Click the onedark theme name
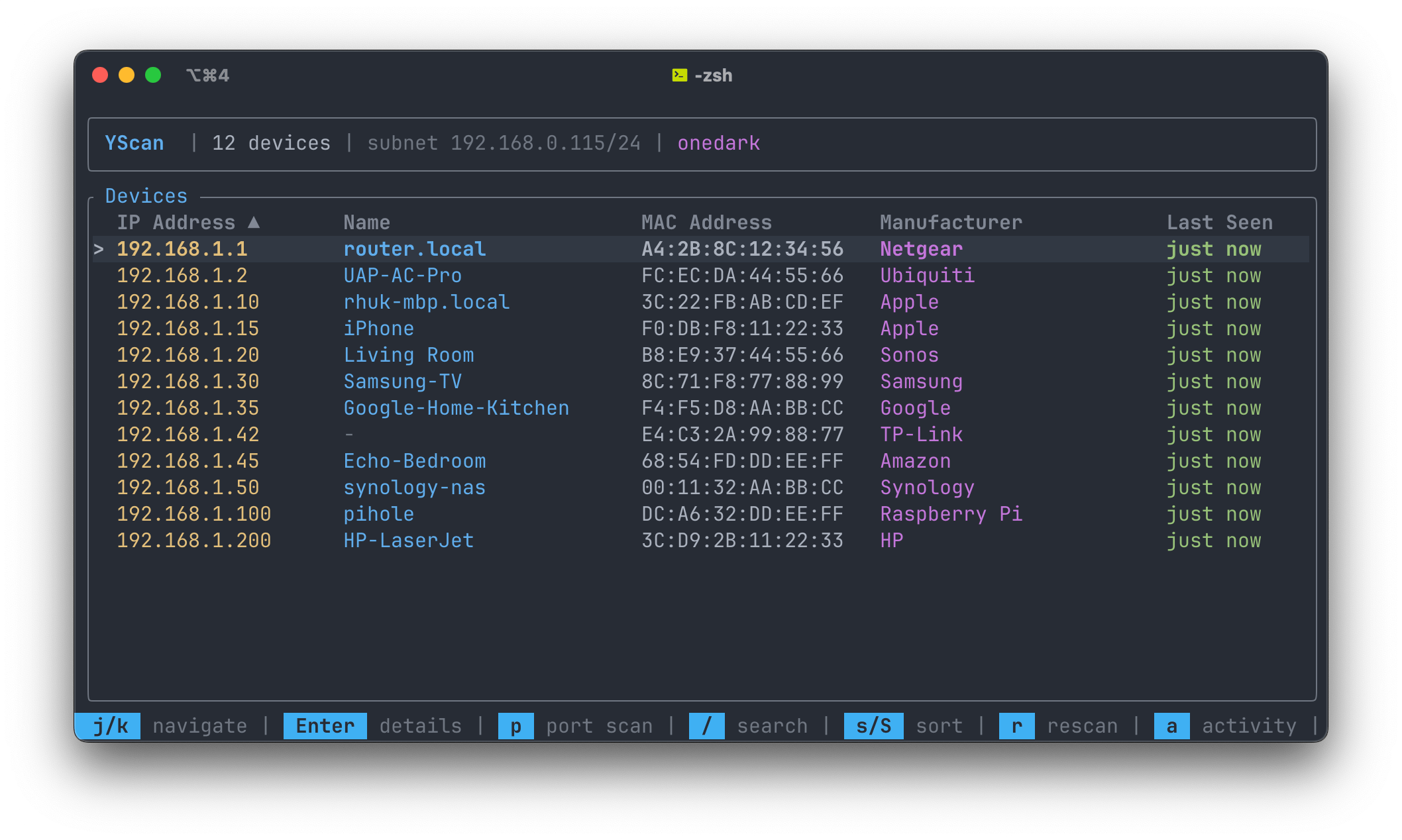The height and width of the screenshot is (840, 1402). (x=719, y=143)
